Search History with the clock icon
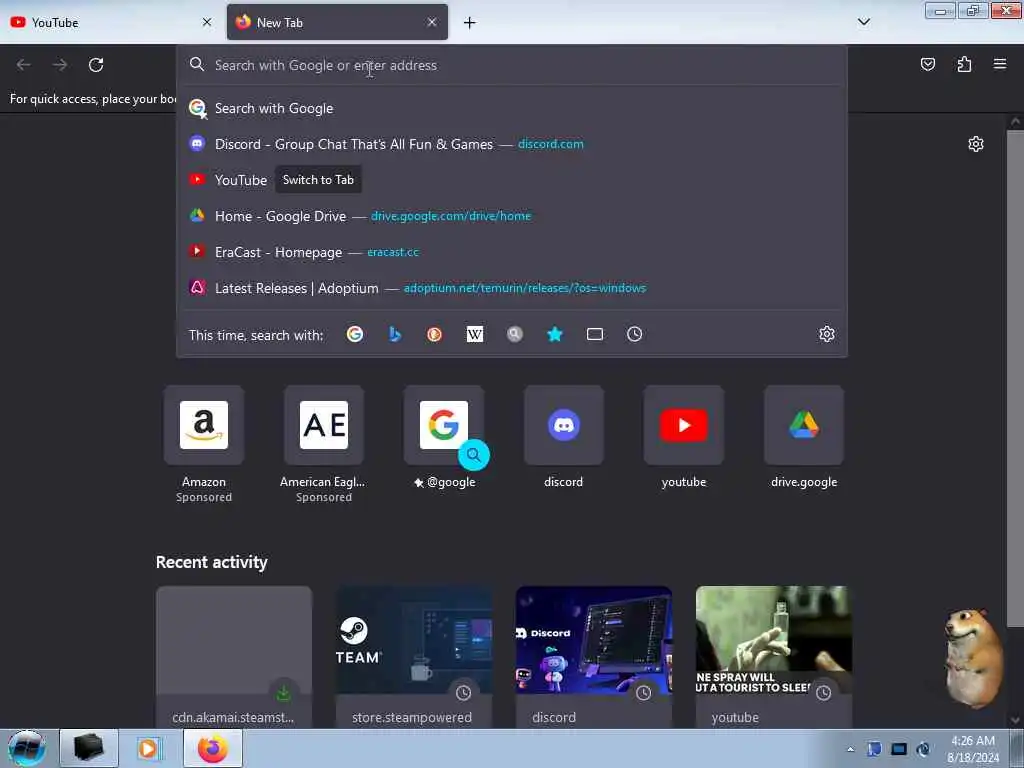Viewport: 1024px width, 768px height. click(x=635, y=334)
